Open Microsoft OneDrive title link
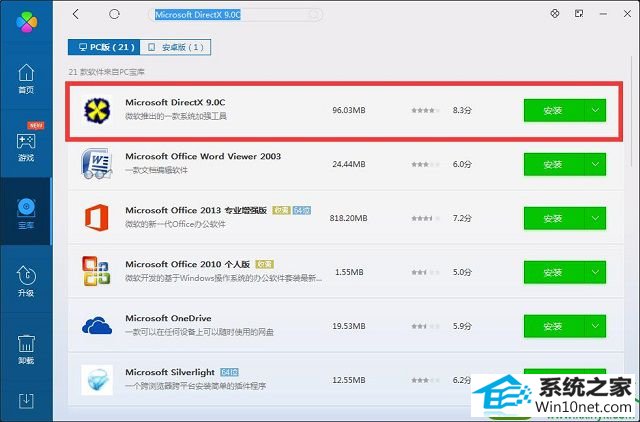Image resolution: width=640 pixels, height=422 pixels. click(168, 318)
